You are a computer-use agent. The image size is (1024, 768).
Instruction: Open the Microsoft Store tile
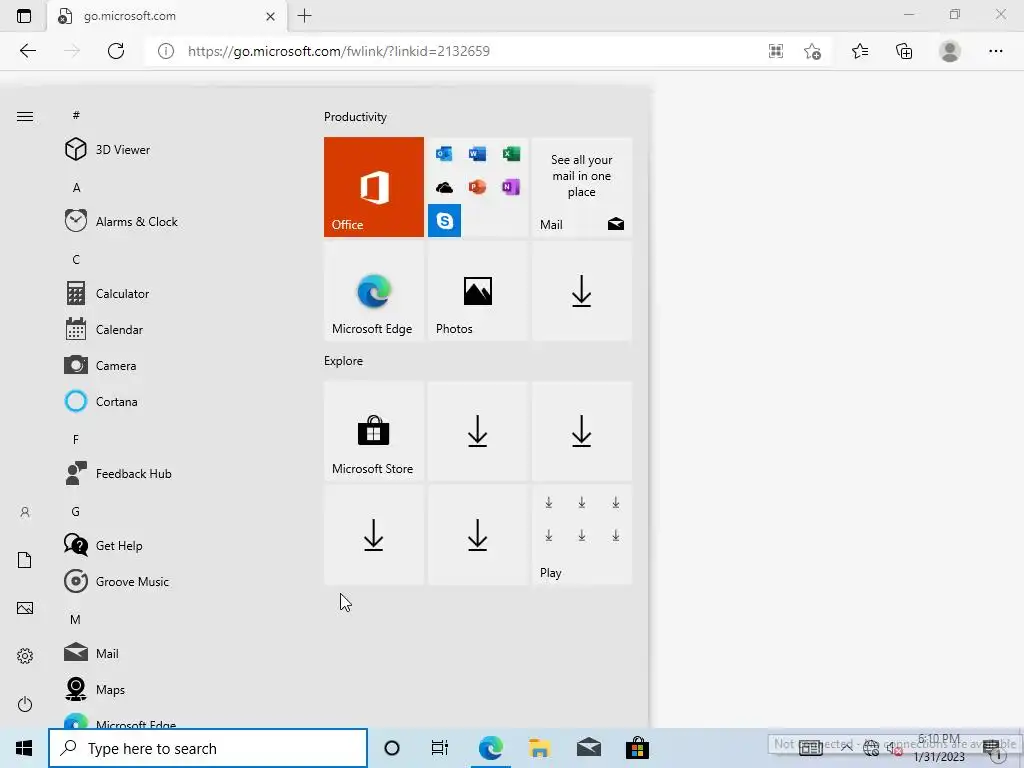374,431
